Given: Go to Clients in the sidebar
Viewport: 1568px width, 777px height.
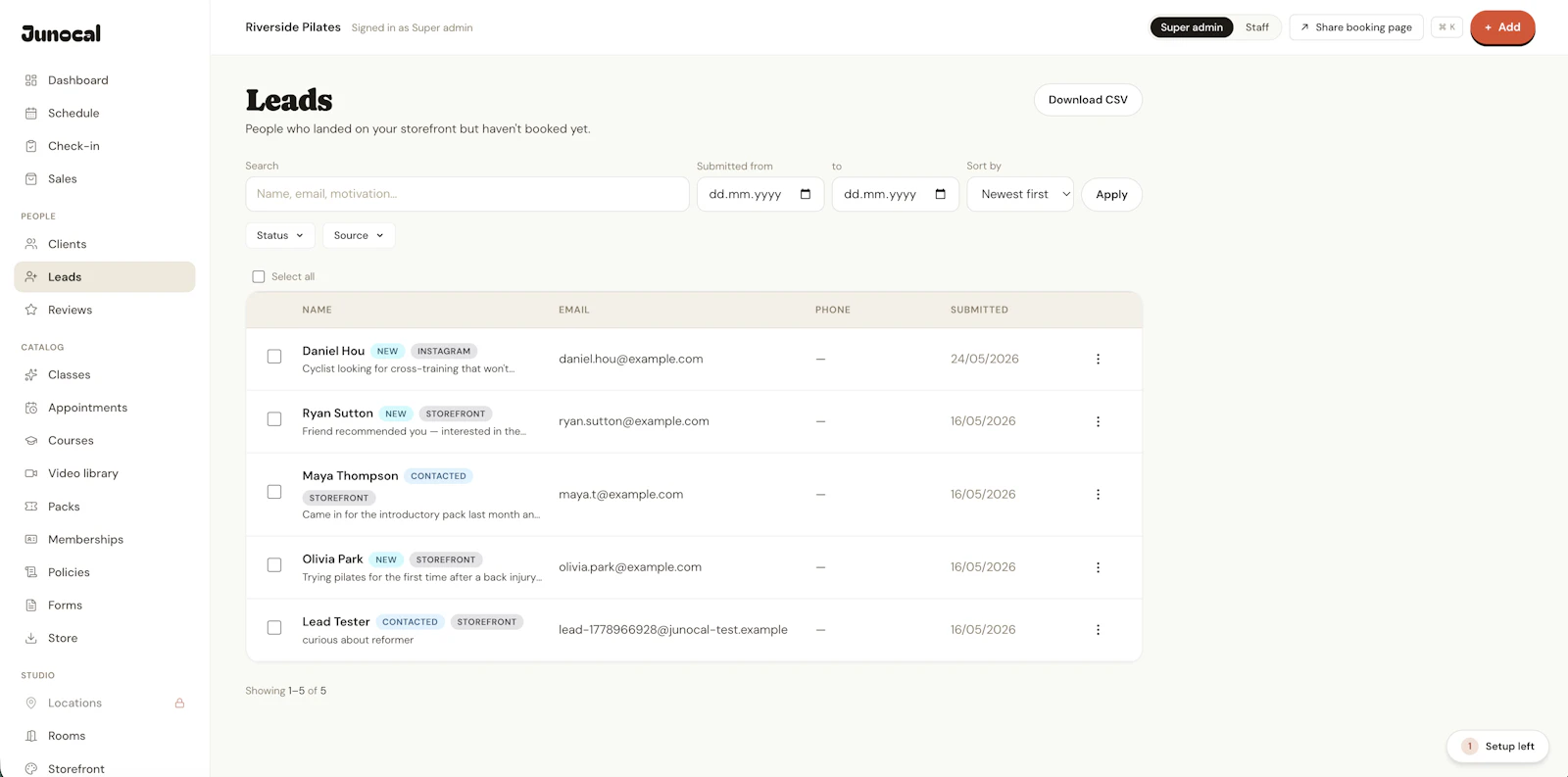Looking at the screenshot, I should click(105, 244).
